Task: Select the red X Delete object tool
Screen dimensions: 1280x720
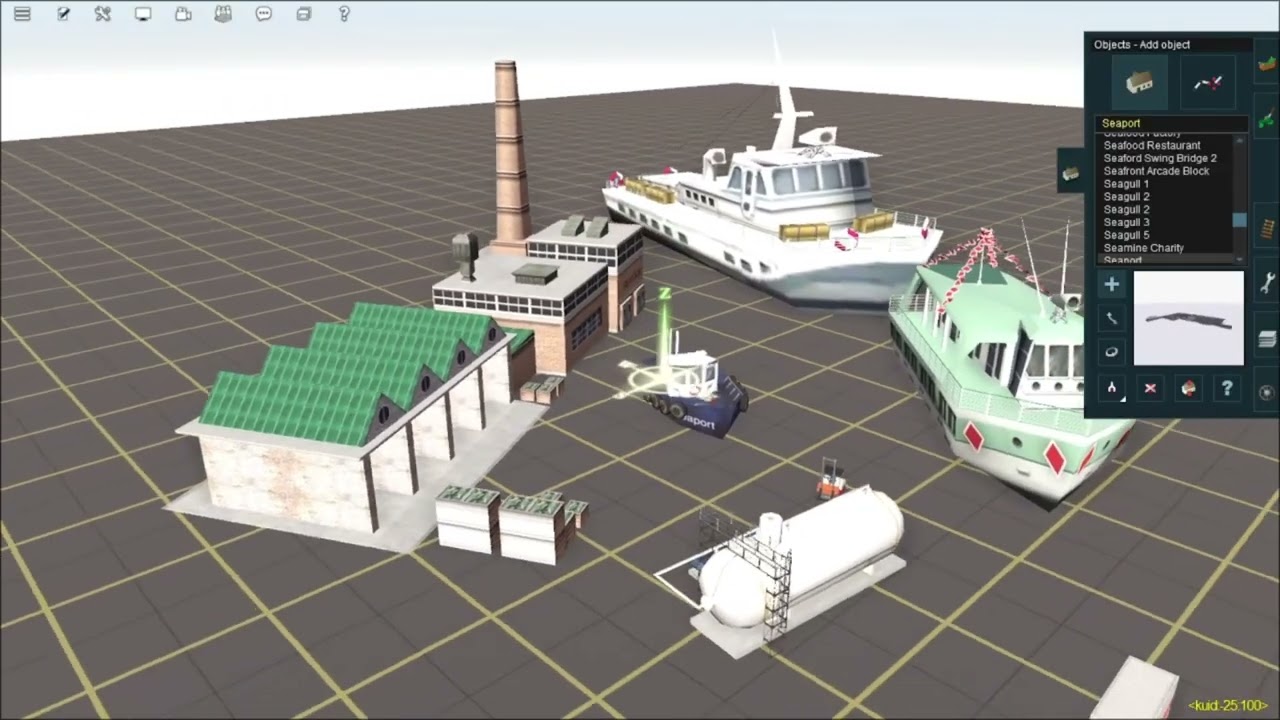Action: pyautogui.click(x=1150, y=388)
